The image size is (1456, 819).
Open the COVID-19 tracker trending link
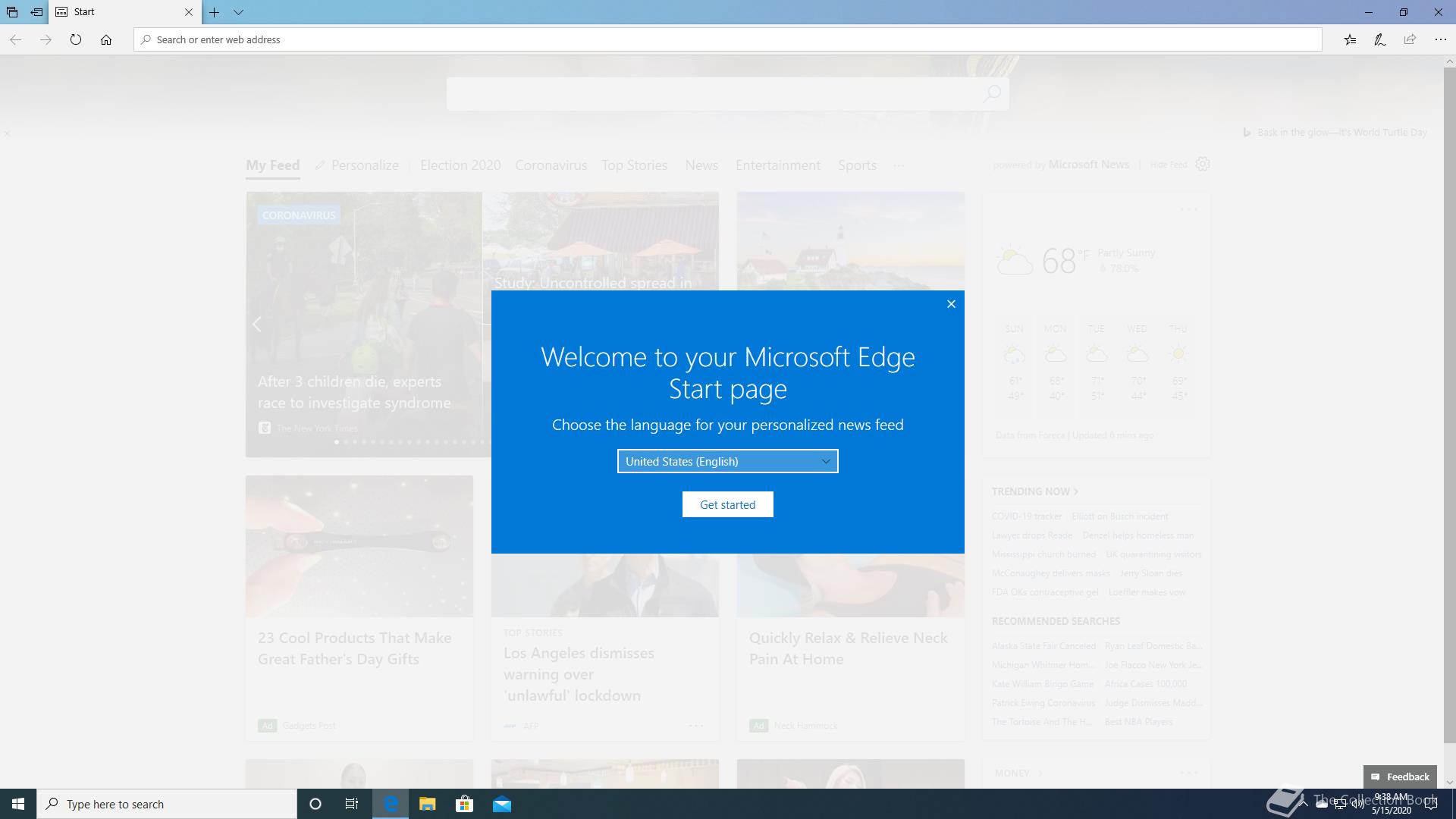[x=1027, y=516]
